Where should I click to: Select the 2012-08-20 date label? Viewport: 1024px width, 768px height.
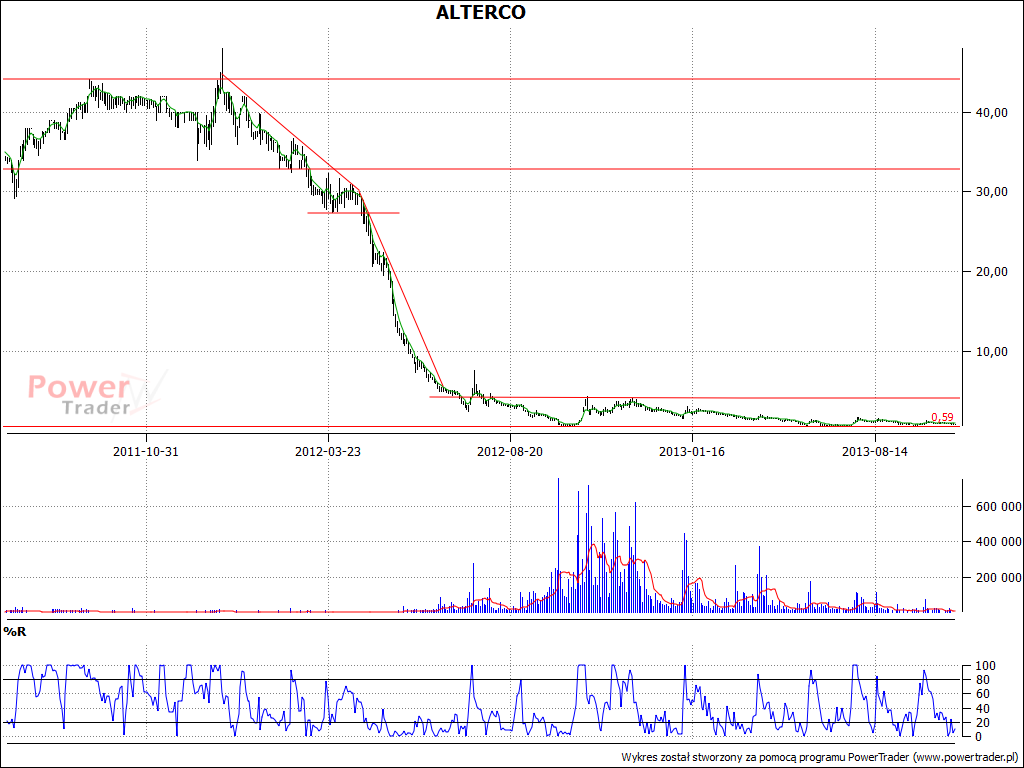(x=510, y=451)
